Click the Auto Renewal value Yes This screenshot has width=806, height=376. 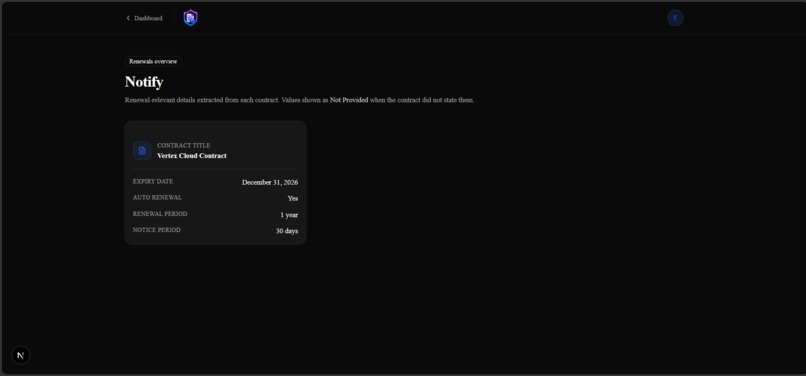[292, 199]
